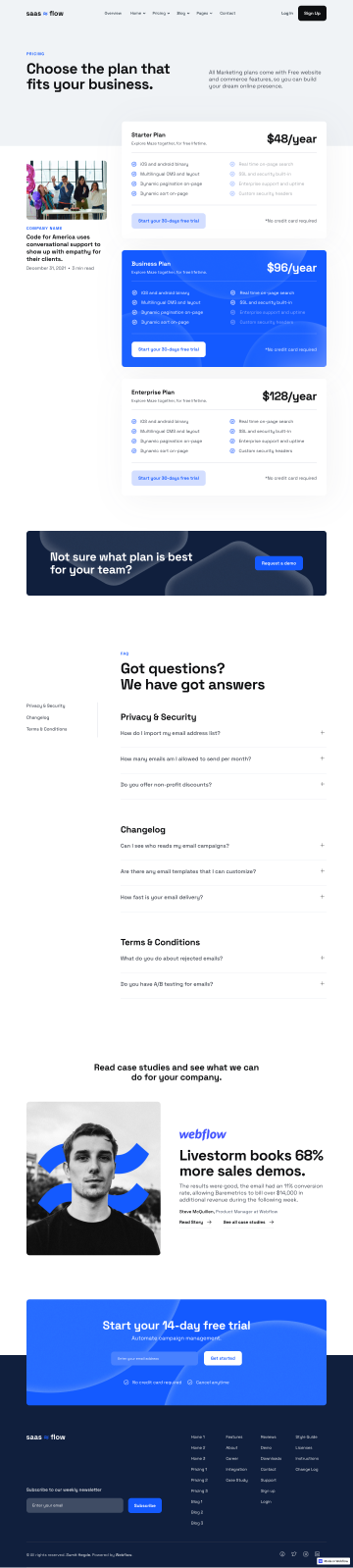
Task: Click the webflow logo in case study
Action: 202,1133
